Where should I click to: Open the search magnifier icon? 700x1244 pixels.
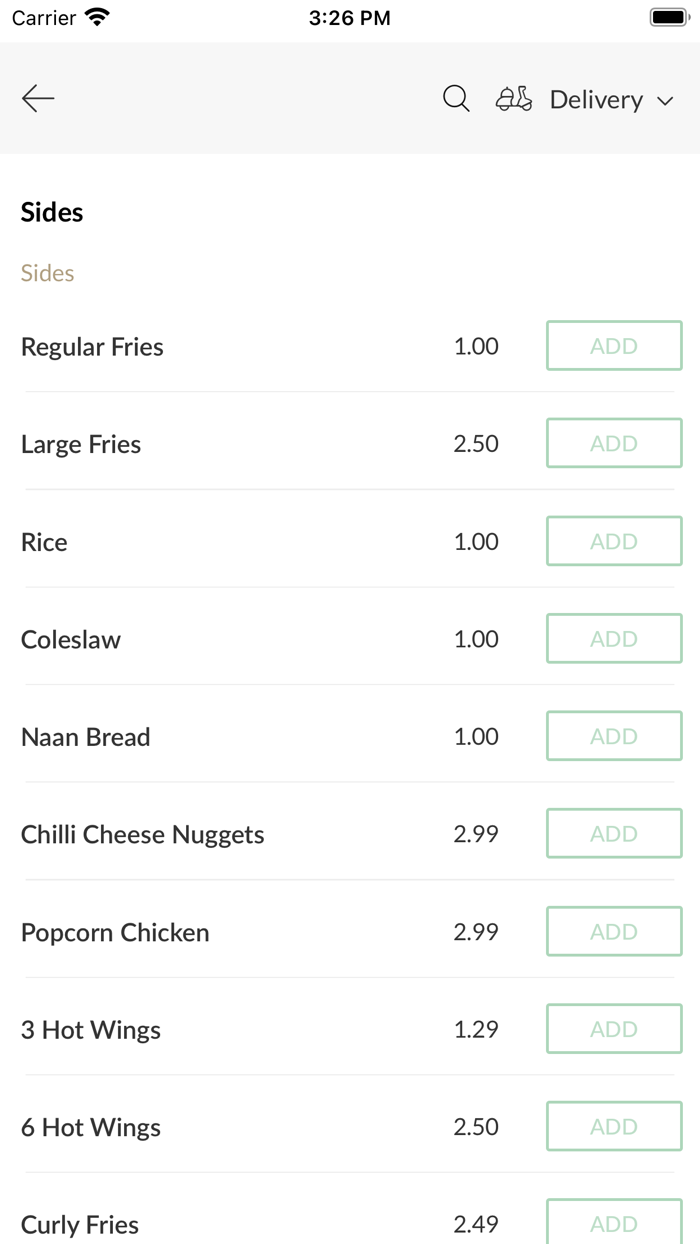coord(456,99)
